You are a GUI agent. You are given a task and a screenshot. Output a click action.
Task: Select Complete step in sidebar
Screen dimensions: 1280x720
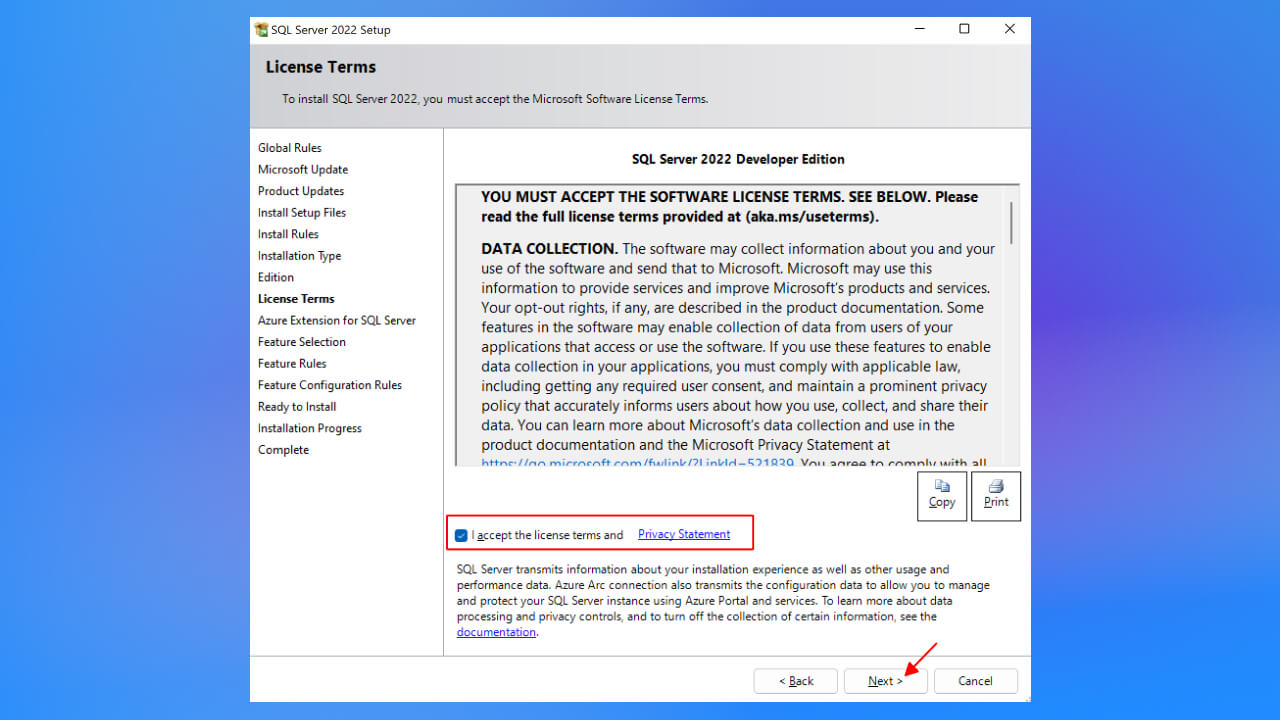point(283,450)
